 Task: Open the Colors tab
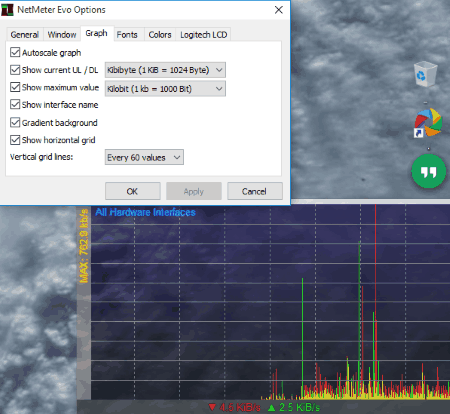(x=160, y=35)
